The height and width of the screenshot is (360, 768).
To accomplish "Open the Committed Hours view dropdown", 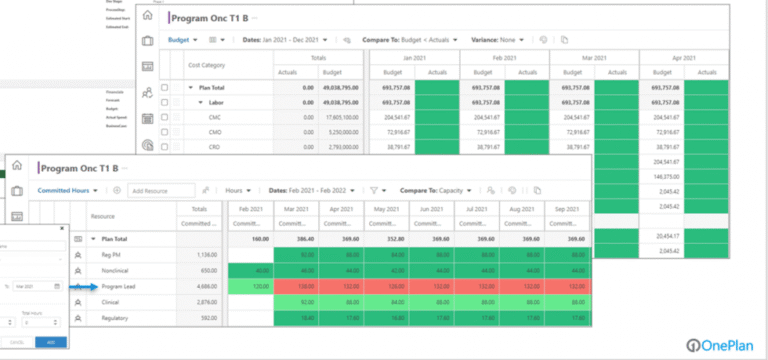I will [x=68, y=191].
